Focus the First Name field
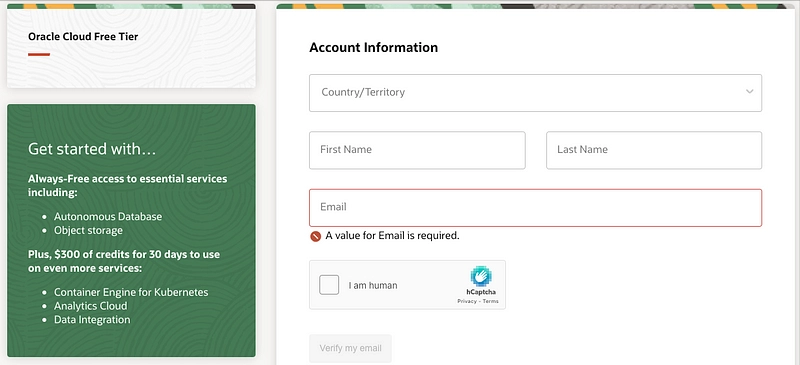 (417, 150)
